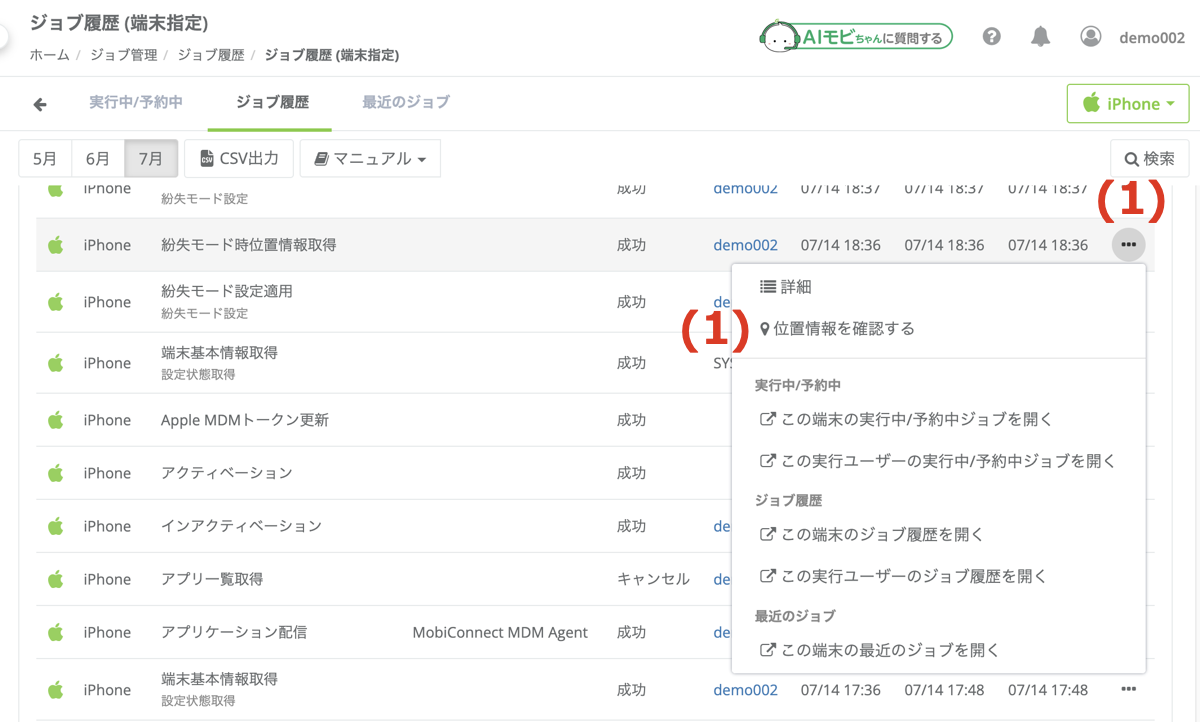Click the Apple icon in 紛失モード設定適用 row

tap(56, 302)
